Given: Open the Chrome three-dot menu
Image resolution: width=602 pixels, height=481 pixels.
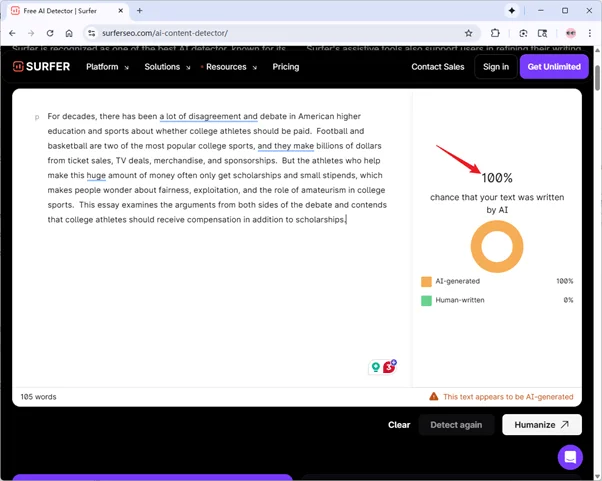Looking at the screenshot, I should pos(589,33).
